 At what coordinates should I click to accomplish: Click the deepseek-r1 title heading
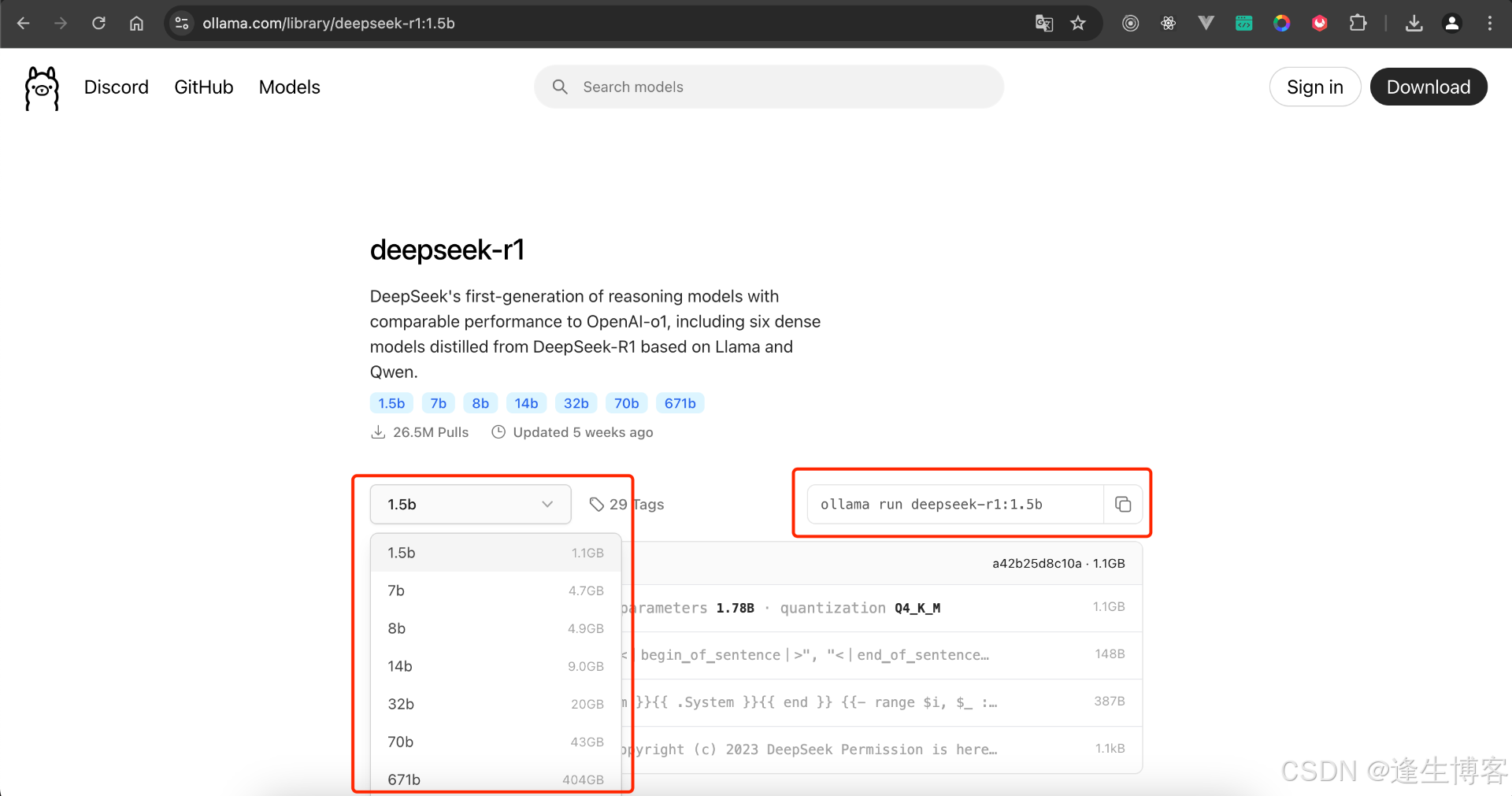point(447,250)
